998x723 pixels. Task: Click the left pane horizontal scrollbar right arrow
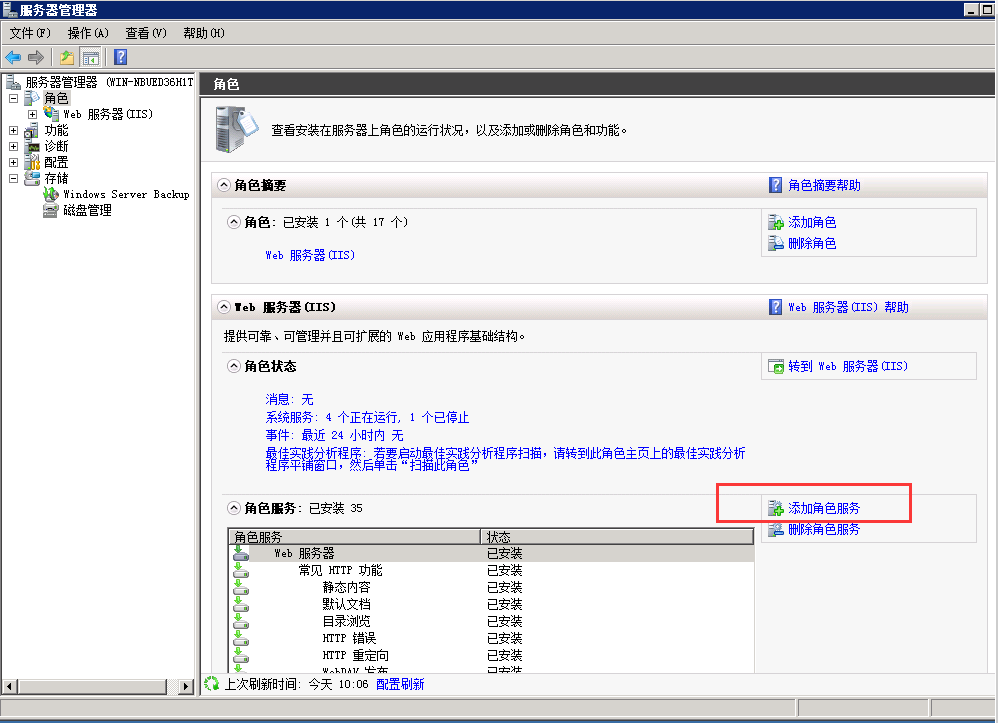click(186, 686)
